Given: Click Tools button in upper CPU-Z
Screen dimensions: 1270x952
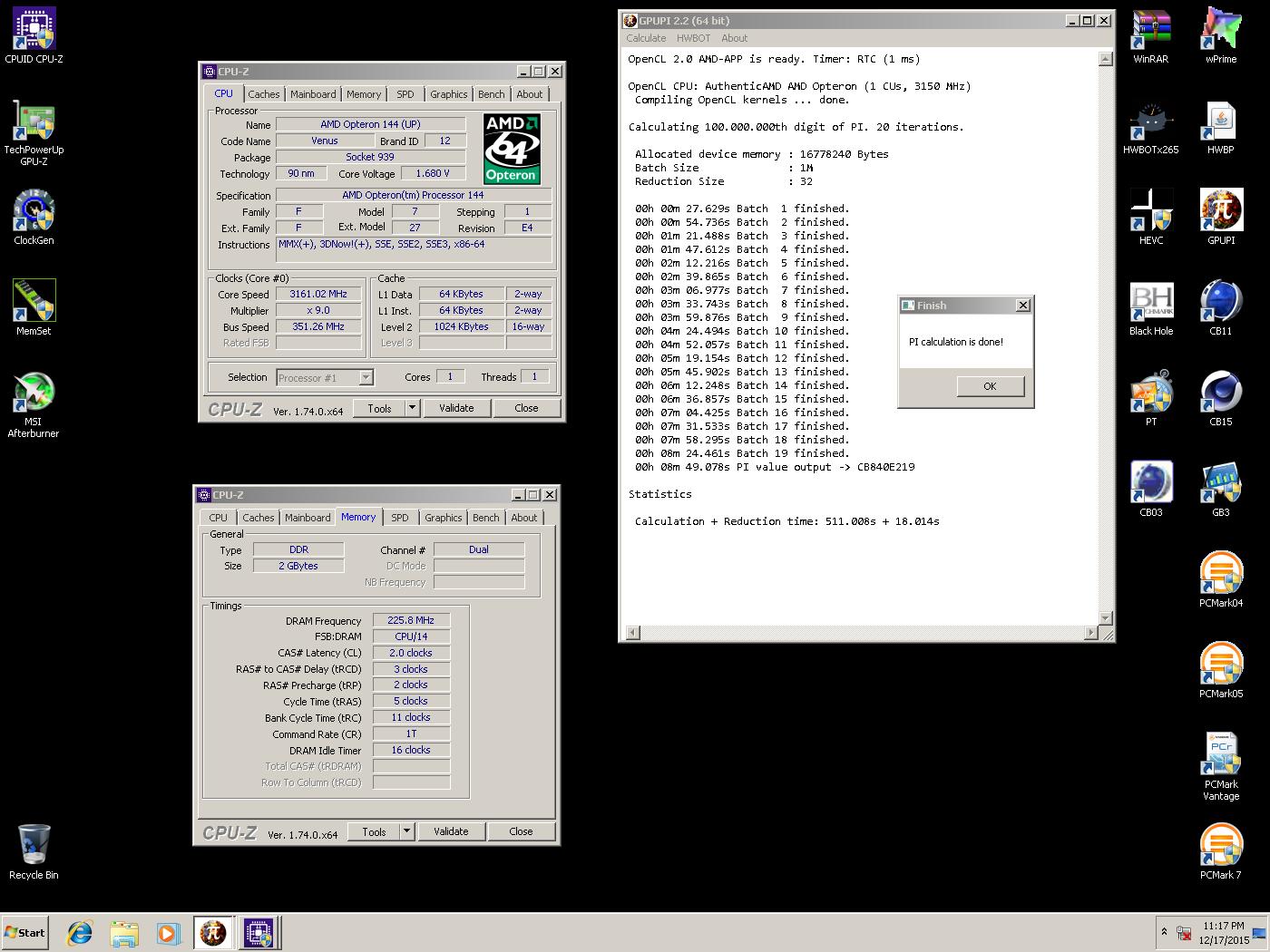Looking at the screenshot, I should click(379, 408).
